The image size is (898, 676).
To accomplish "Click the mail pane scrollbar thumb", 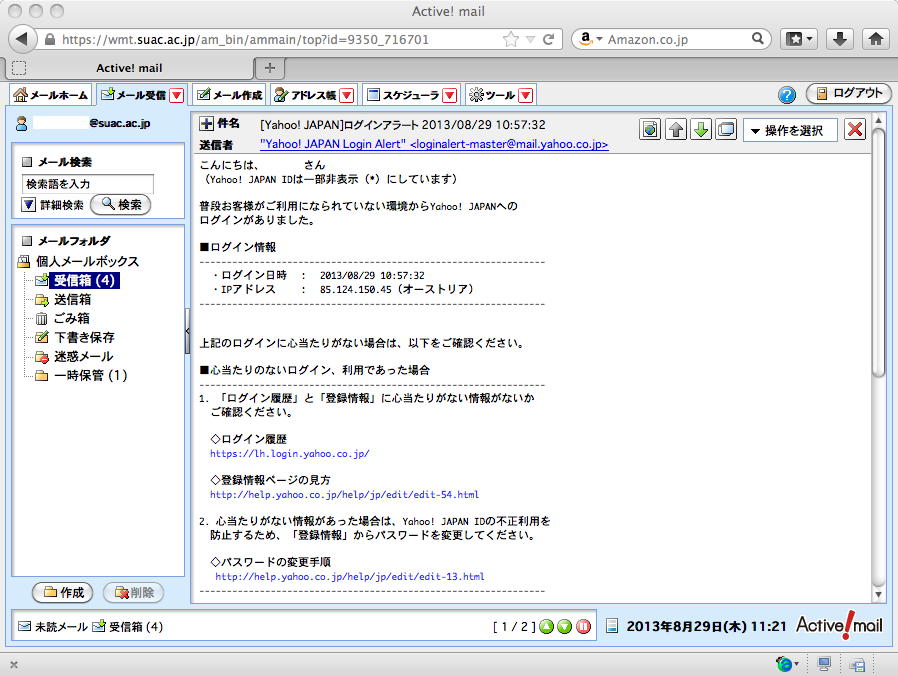I will point(879,252).
